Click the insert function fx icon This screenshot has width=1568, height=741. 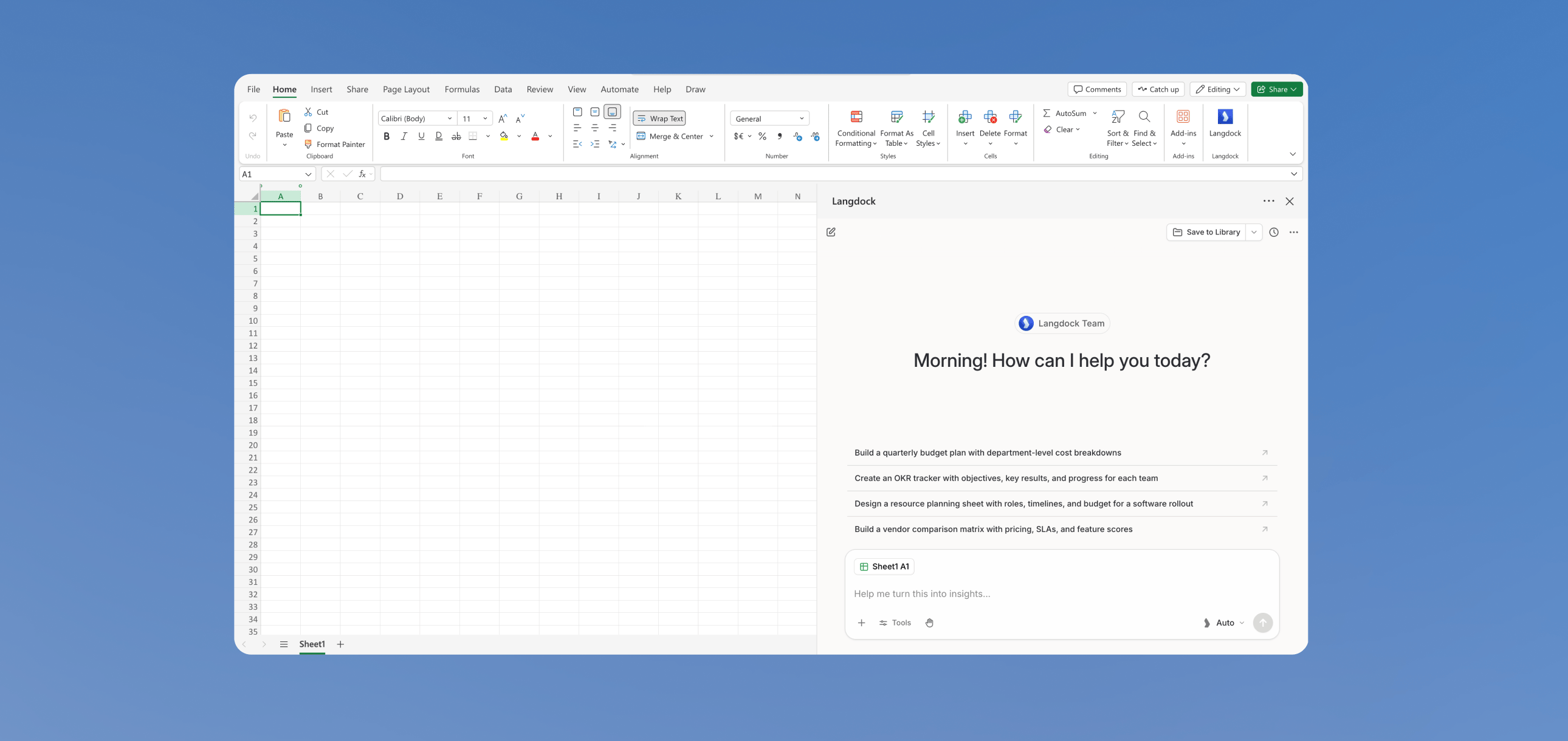(x=362, y=174)
